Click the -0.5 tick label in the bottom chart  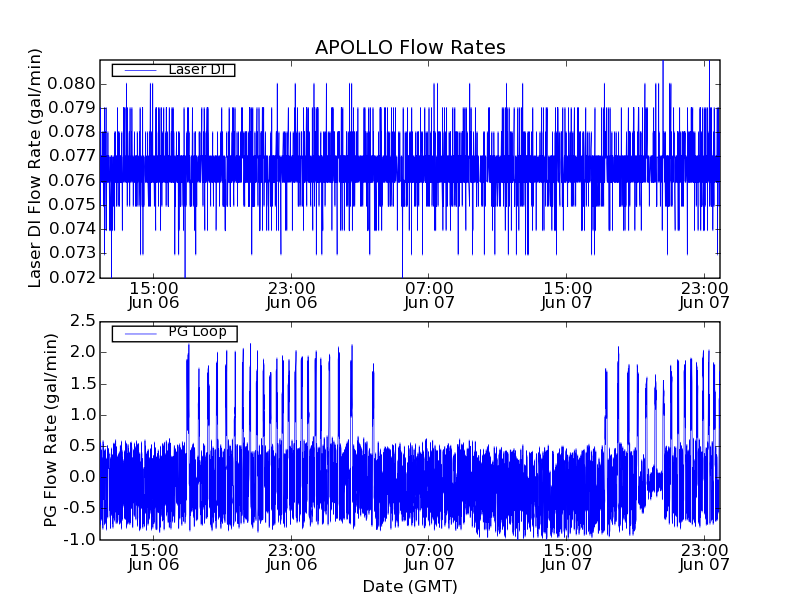coord(80,508)
